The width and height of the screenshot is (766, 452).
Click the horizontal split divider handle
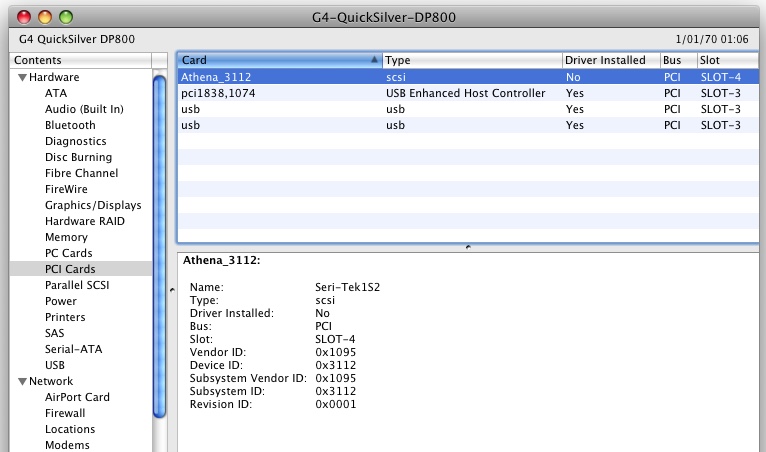click(468, 247)
